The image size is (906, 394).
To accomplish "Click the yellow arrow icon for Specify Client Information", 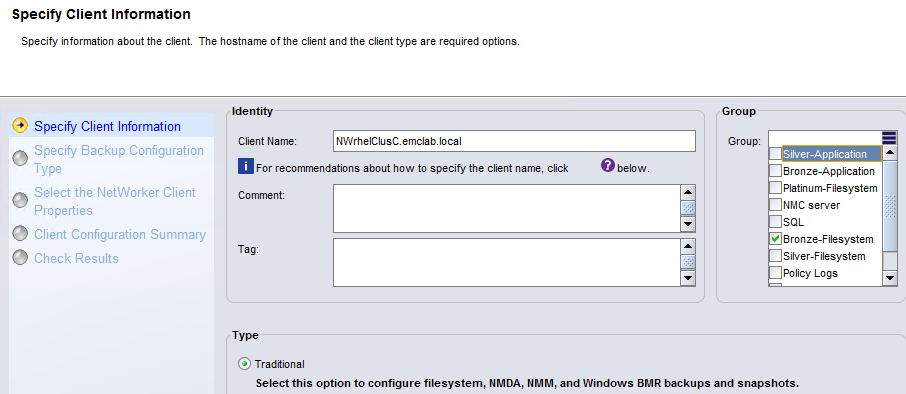I will 20,125.
